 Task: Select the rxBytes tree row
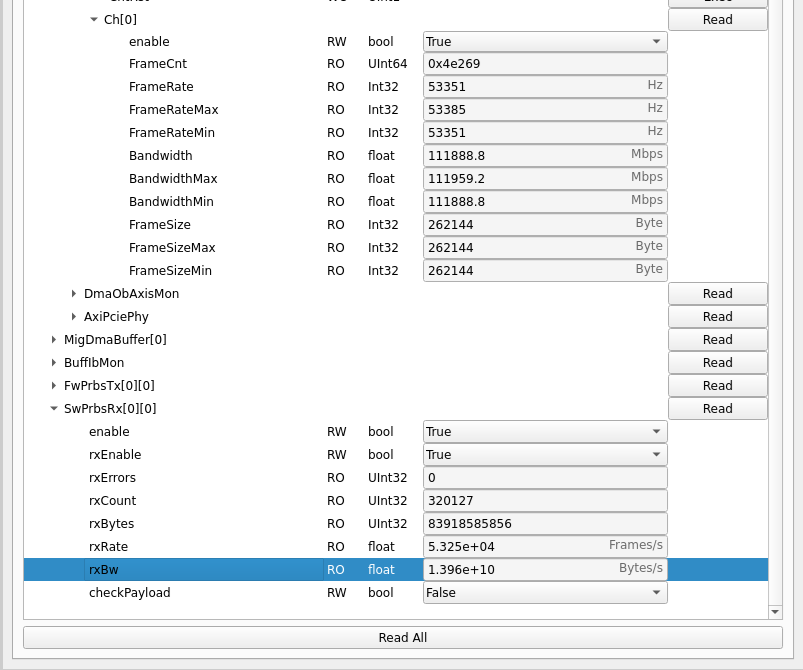[x=111, y=524]
